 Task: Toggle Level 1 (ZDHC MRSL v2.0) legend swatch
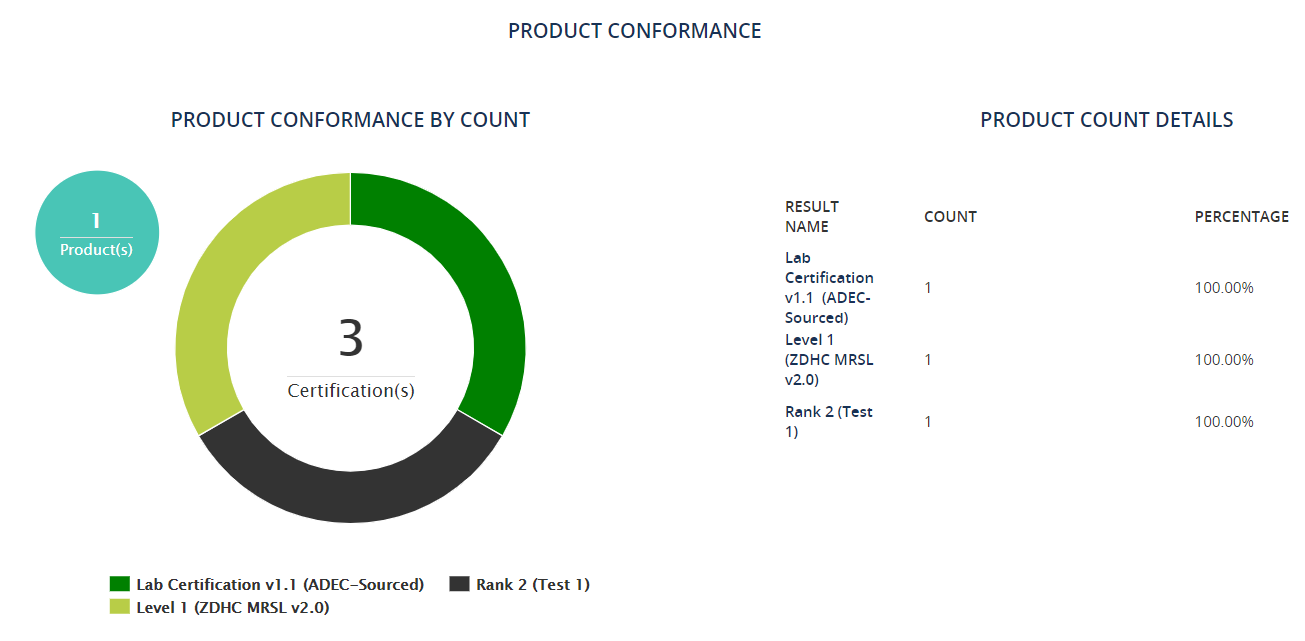coord(120,607)
